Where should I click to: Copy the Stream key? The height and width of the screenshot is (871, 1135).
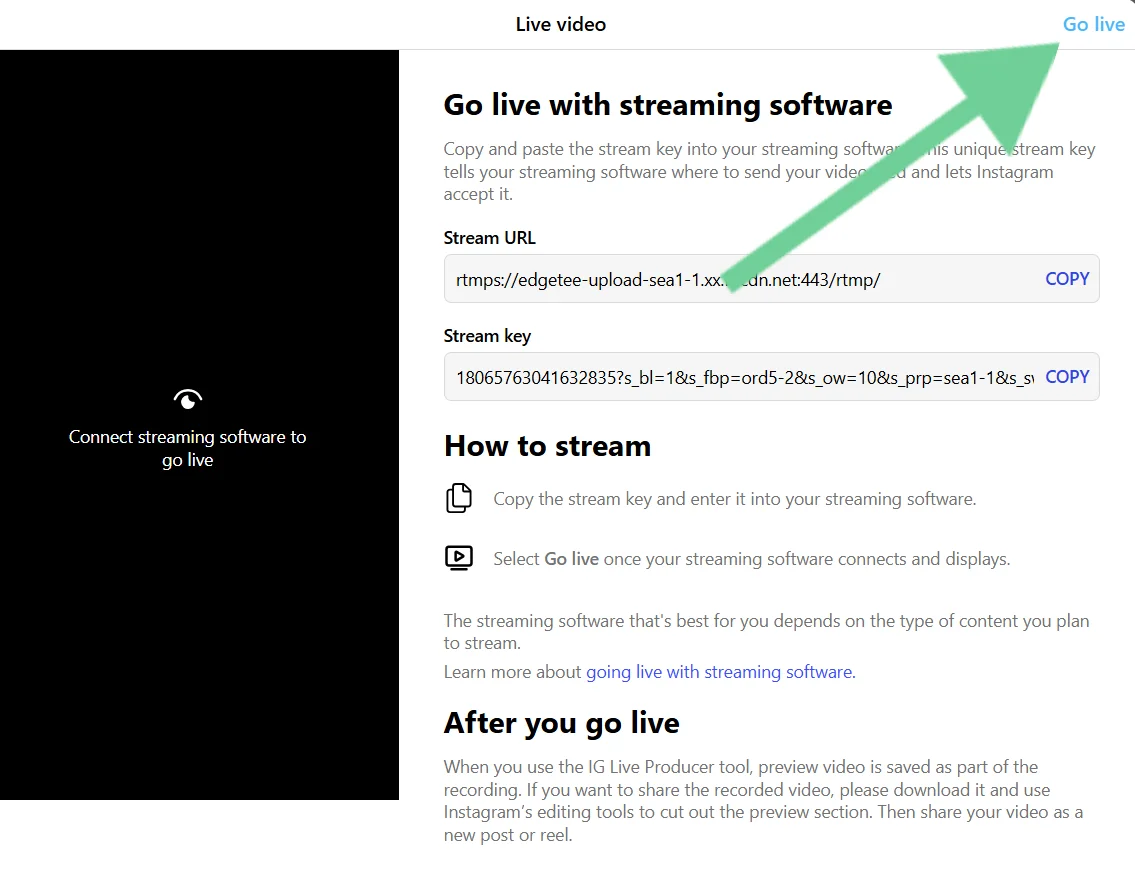pyautogui.click(x=1067, y=376)
